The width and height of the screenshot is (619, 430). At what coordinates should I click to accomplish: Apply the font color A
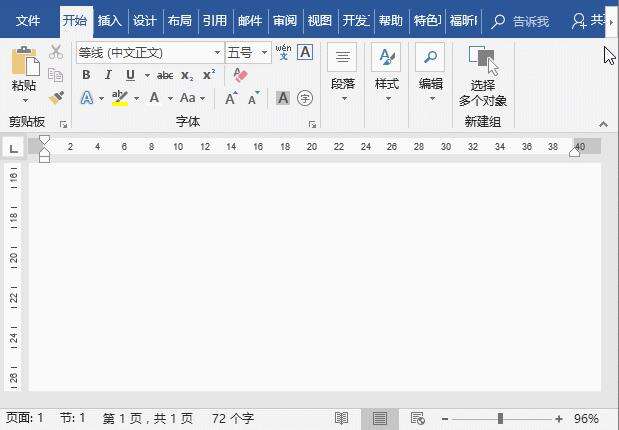click(154, 98)
